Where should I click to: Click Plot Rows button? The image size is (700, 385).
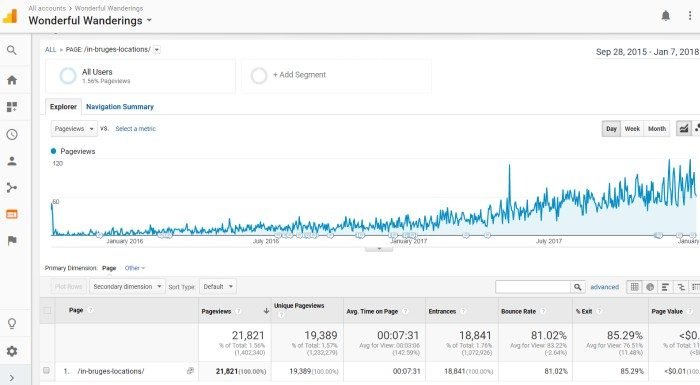pyautogui.click(x=68, y=287)
